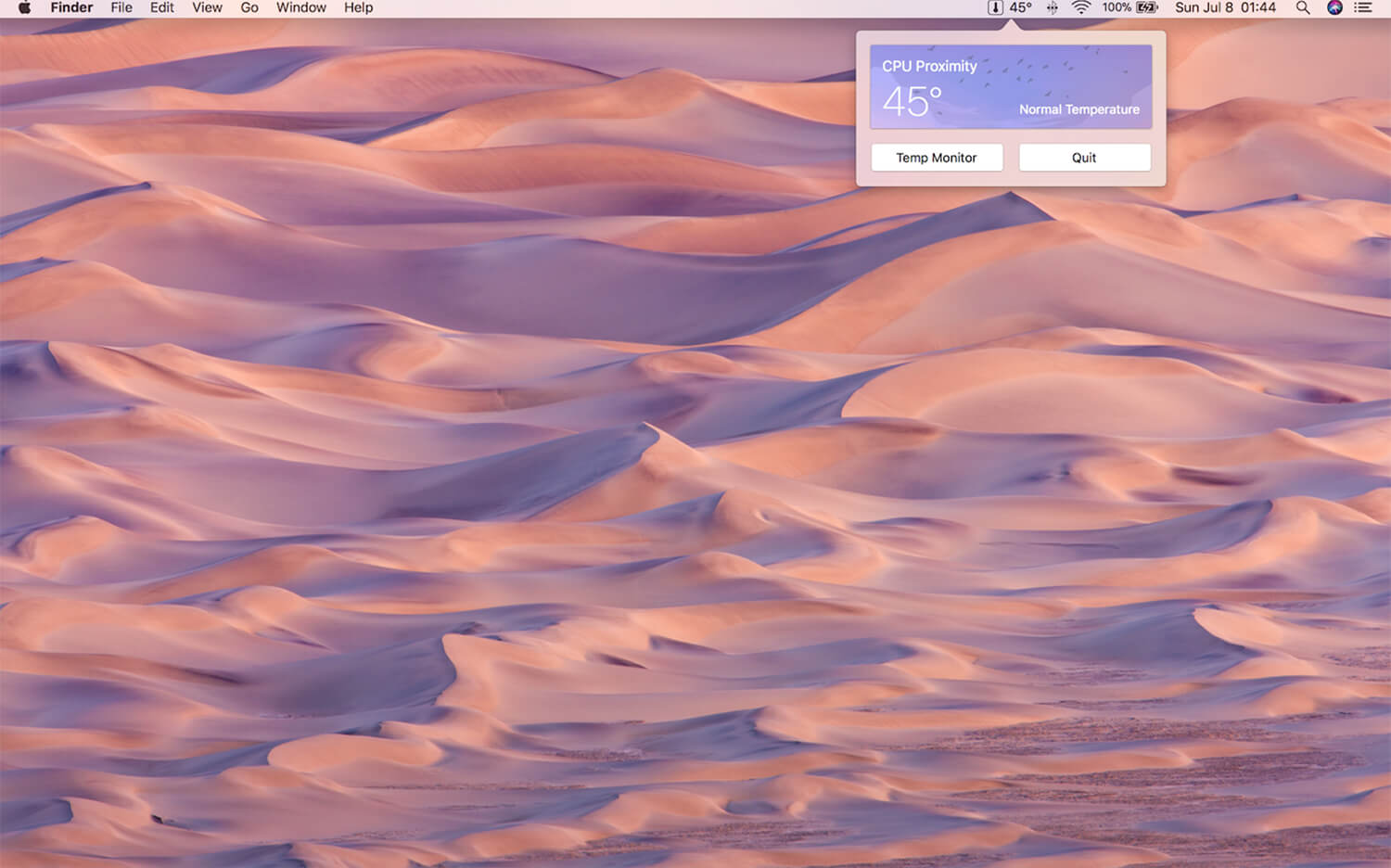Image resolution: width=1391 pixels, height=868 pixels.
Task: Click the Sun Jul 8 01:44 clock
Action: click(x=1225, y=7)
